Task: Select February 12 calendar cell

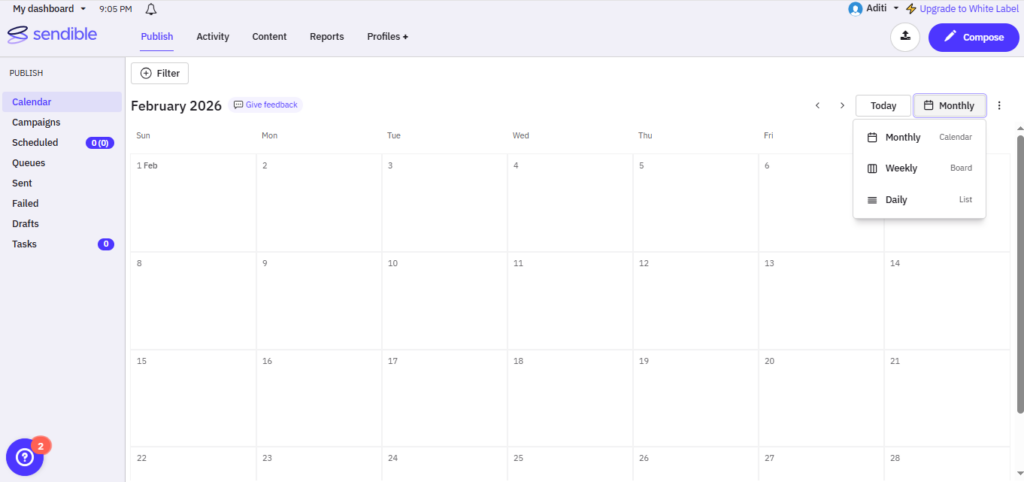Action: [696, 300]
